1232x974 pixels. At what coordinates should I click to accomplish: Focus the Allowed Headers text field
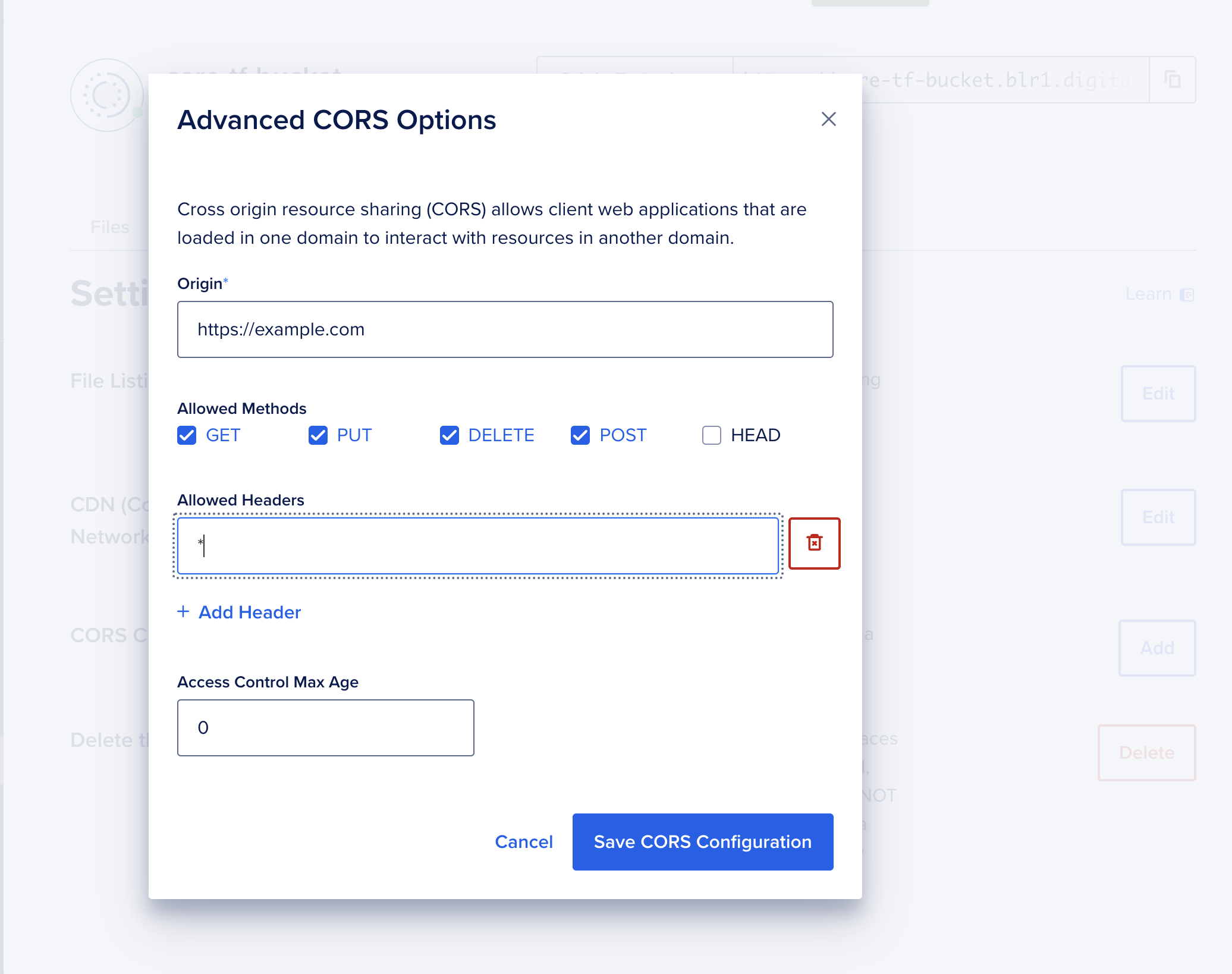[x=477, y=546]
